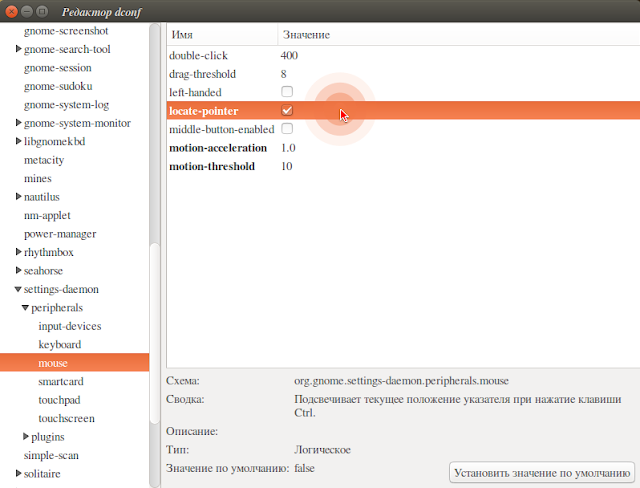Enable the left-handed checkbox
640x488 pixels.
[287, 91]
